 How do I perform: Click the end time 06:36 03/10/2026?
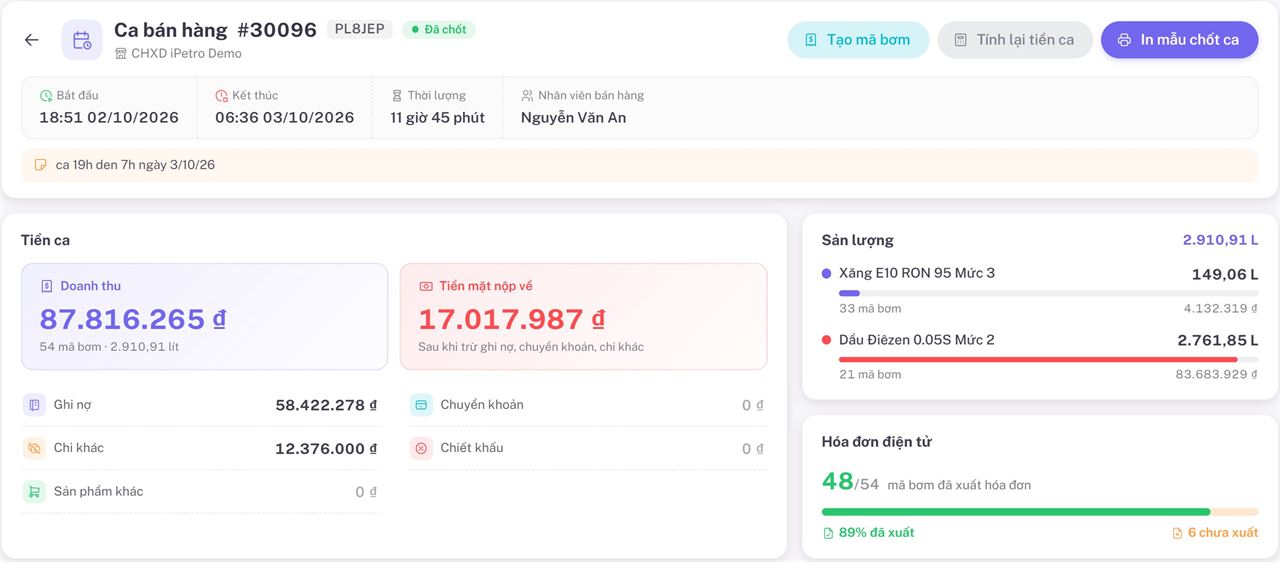285,118
